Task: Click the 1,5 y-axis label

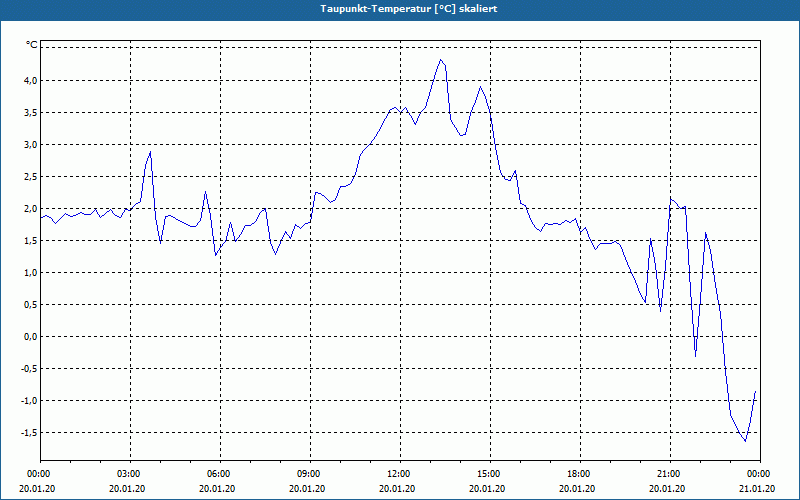Action: 31,241
